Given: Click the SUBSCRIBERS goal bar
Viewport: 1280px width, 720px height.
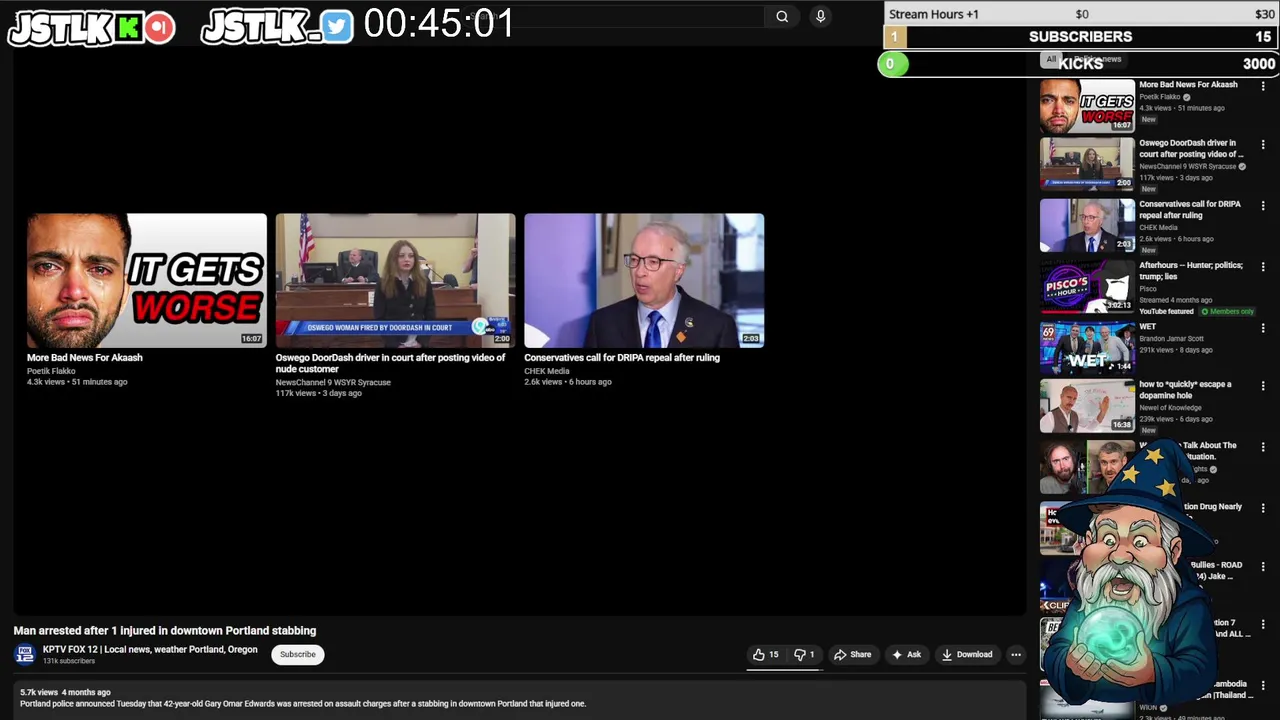Looking at the screenshot, I should 1081,37.
